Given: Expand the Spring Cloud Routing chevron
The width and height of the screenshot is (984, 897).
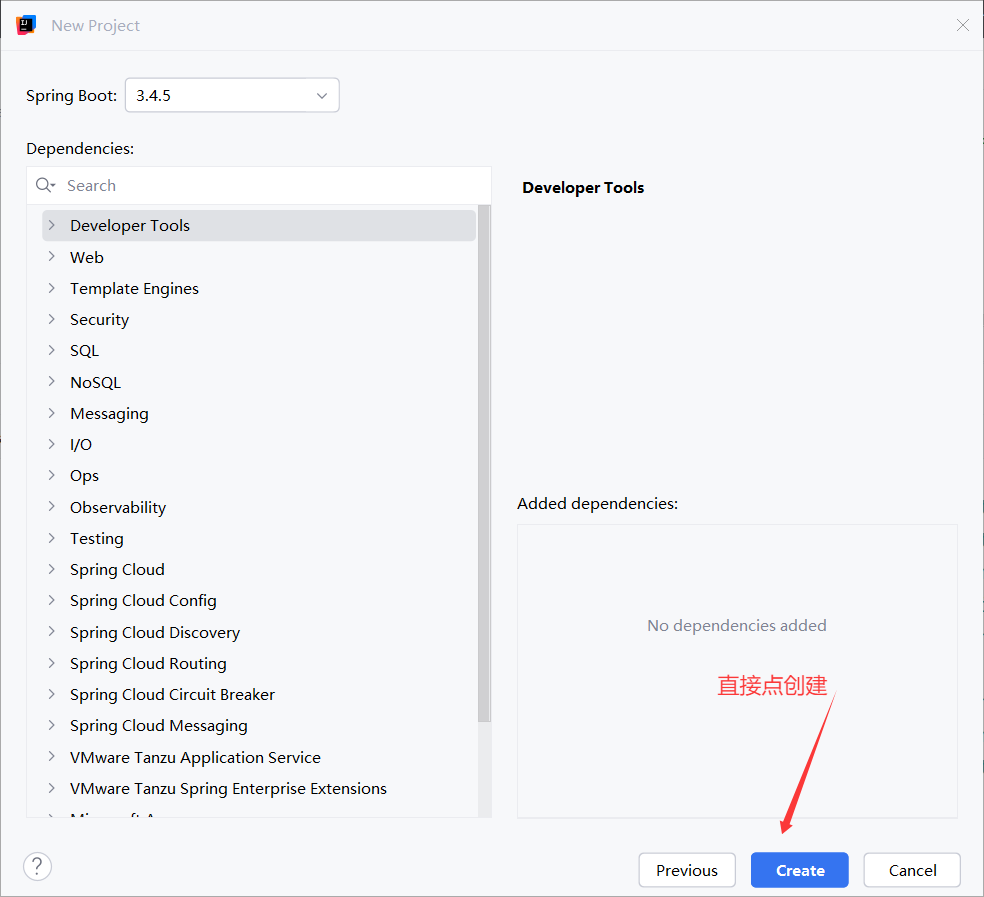Looking at the screenshot, I should tap(52, 662).
